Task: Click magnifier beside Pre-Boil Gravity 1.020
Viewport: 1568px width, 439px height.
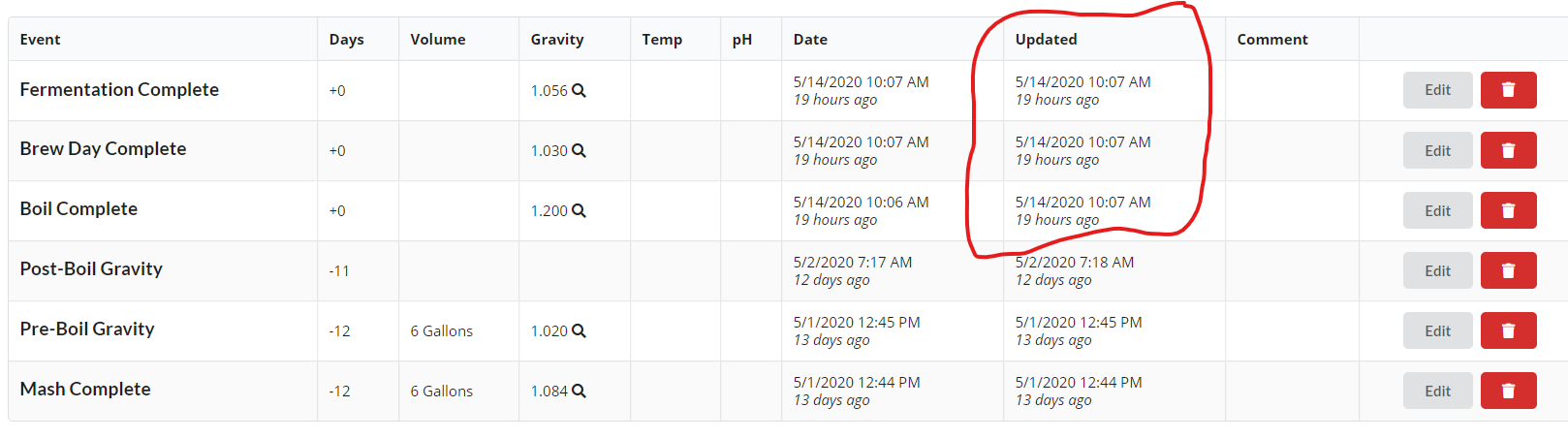Action: coord(579,330)
